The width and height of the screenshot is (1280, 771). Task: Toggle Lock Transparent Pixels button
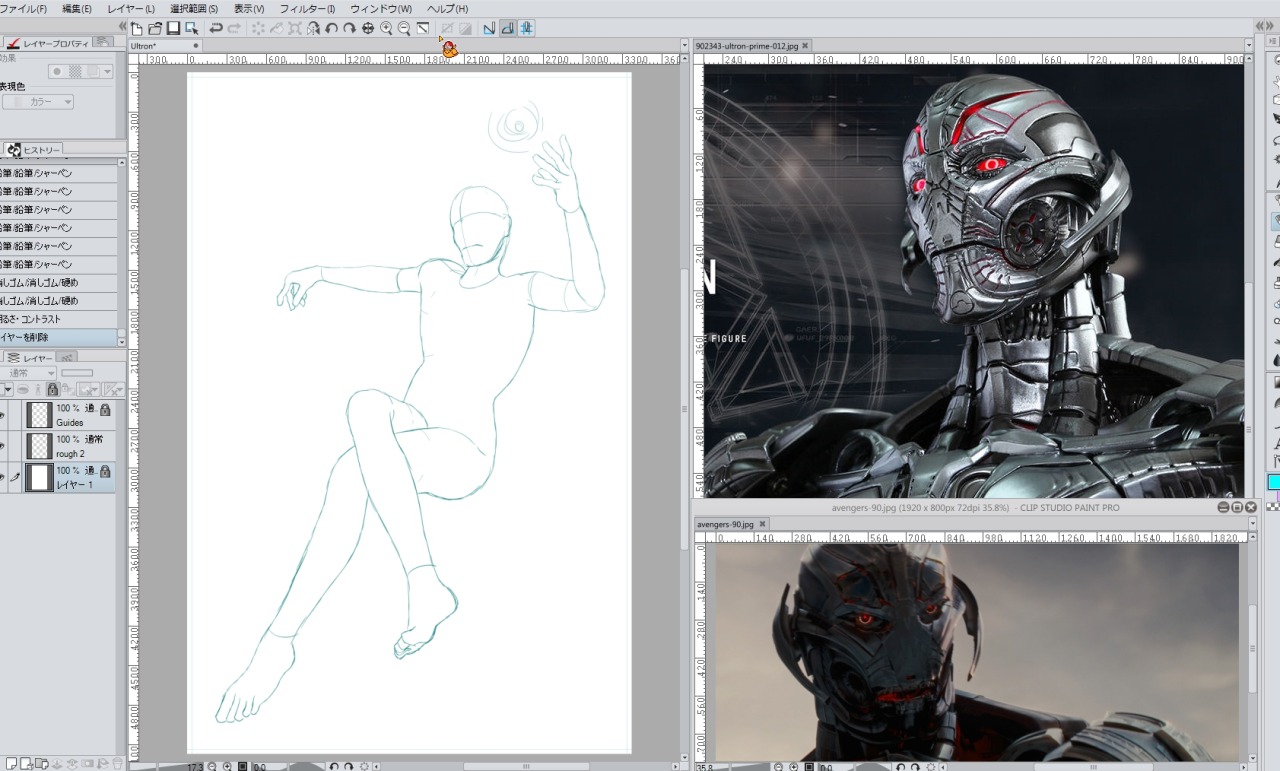67,389
